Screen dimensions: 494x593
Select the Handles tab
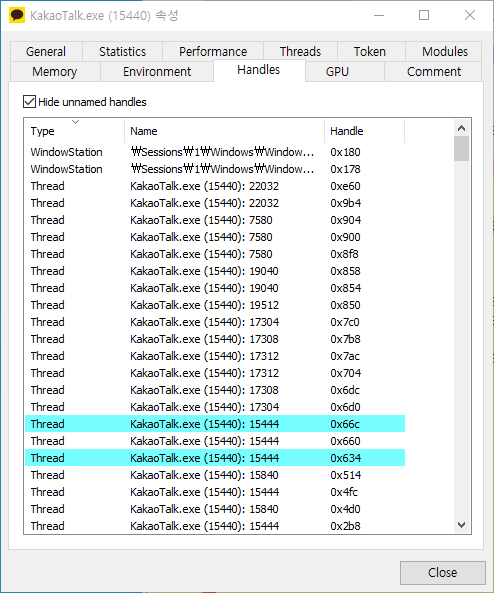[x=259, y=70]
